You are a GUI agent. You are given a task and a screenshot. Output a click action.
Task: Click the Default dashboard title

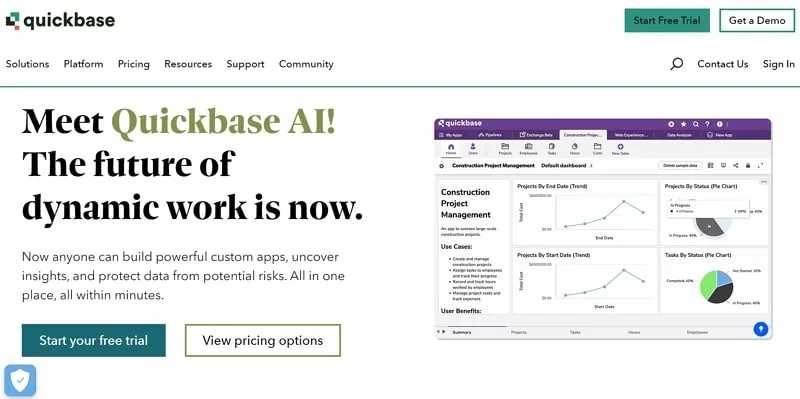coord(565,165)
